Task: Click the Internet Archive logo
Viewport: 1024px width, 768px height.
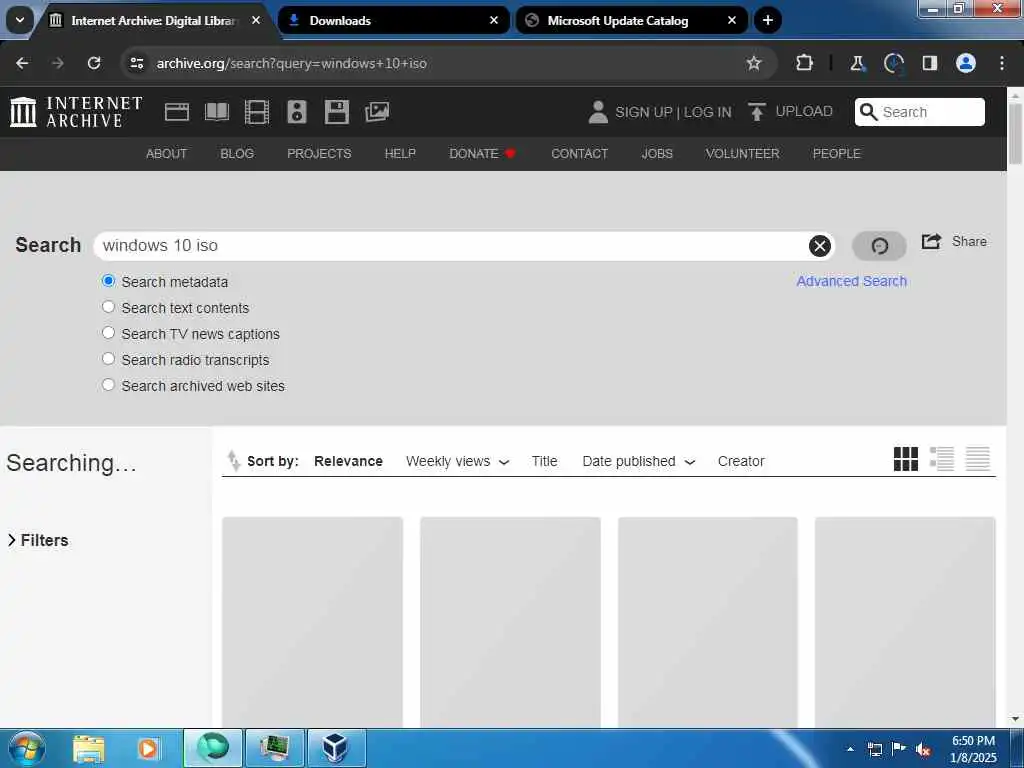Action: coord(76,112)
